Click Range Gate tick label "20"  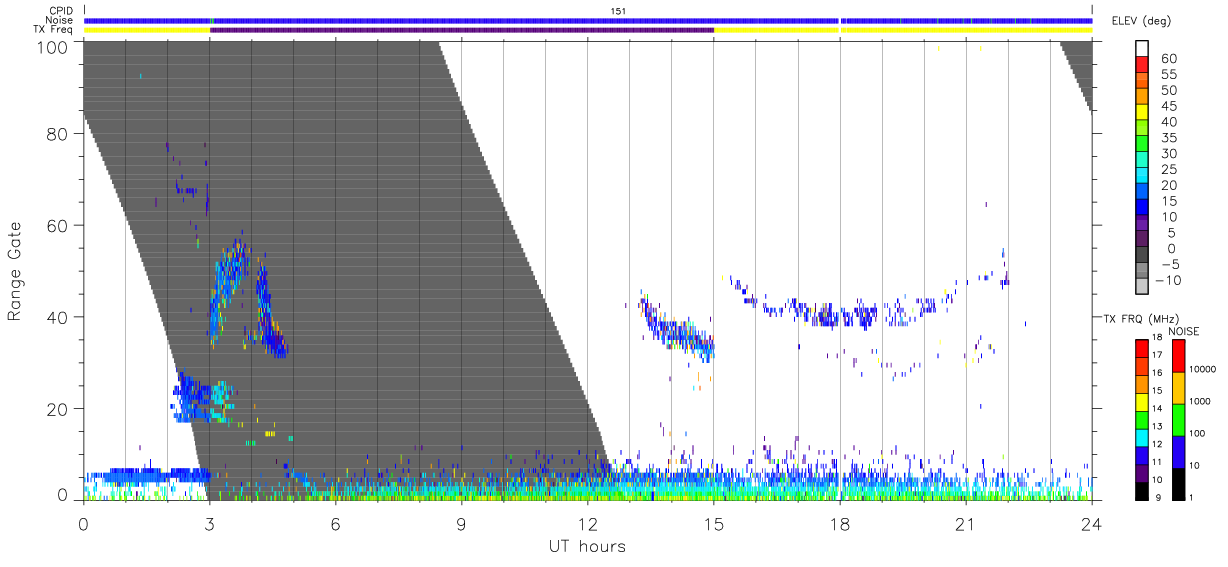pyautogui.click(x=57, y=409)
